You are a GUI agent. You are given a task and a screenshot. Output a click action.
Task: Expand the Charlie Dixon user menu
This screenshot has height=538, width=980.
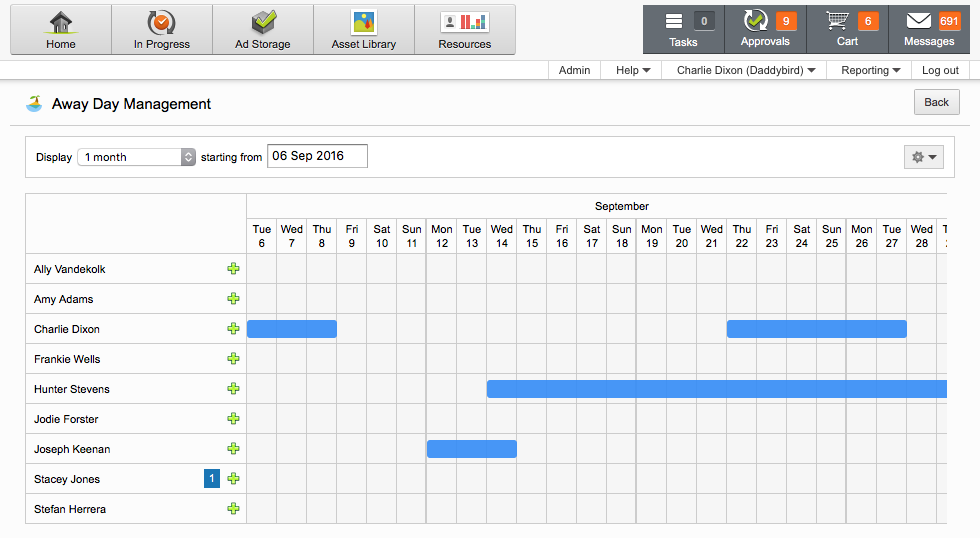(x=745, y=70)
